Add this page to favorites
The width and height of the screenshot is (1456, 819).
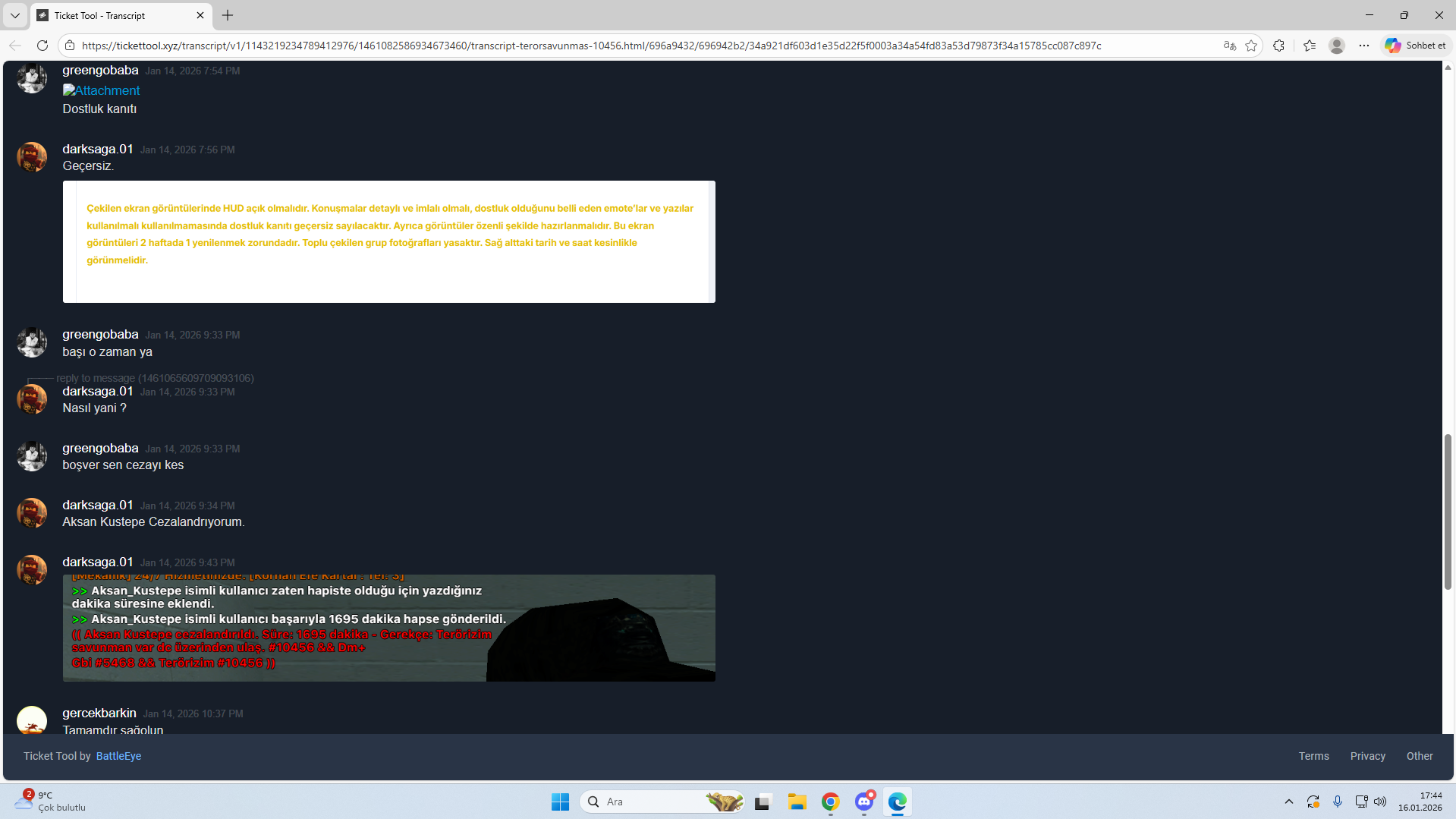pos(1251,46)
